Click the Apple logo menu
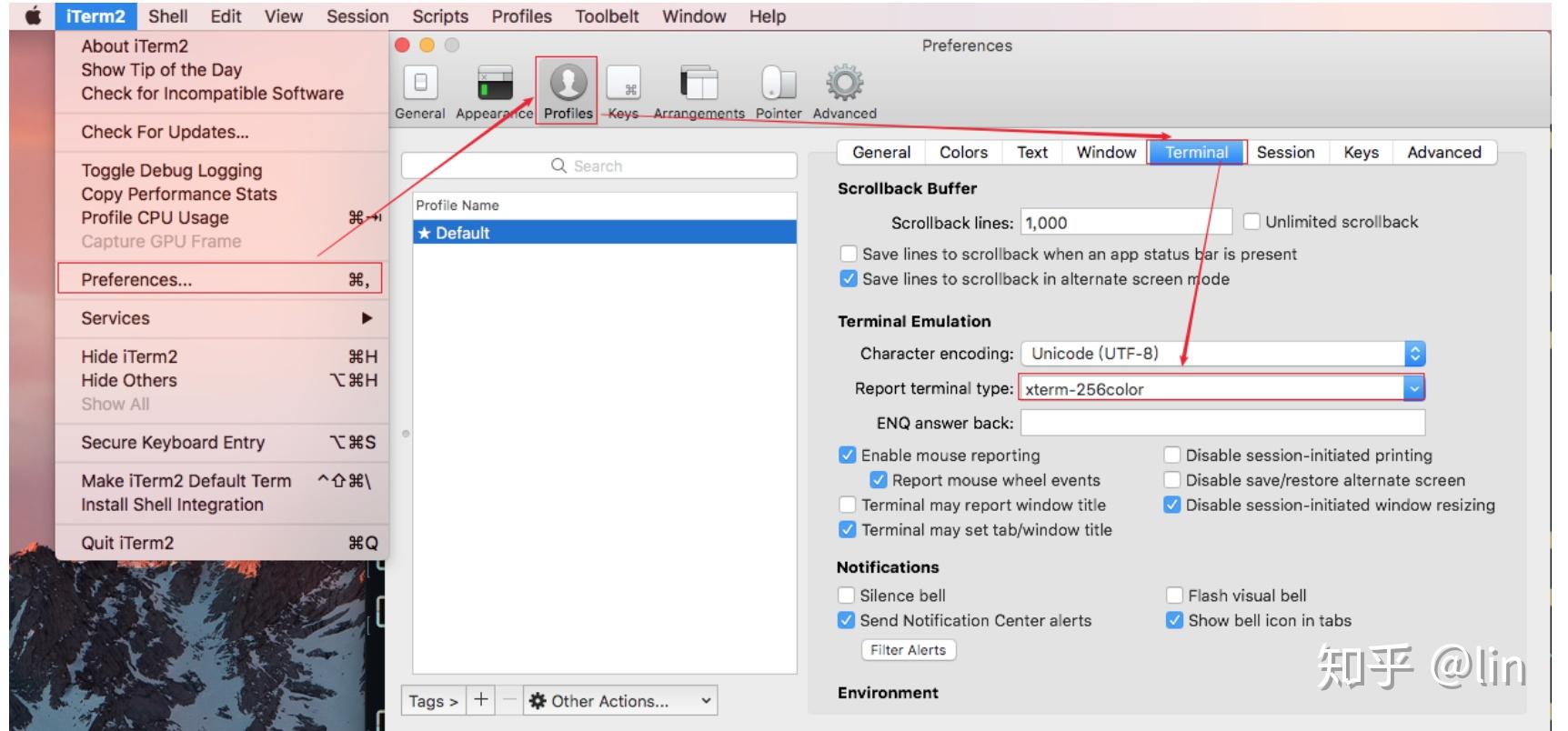1568x731 pixels. coord(33,16)
